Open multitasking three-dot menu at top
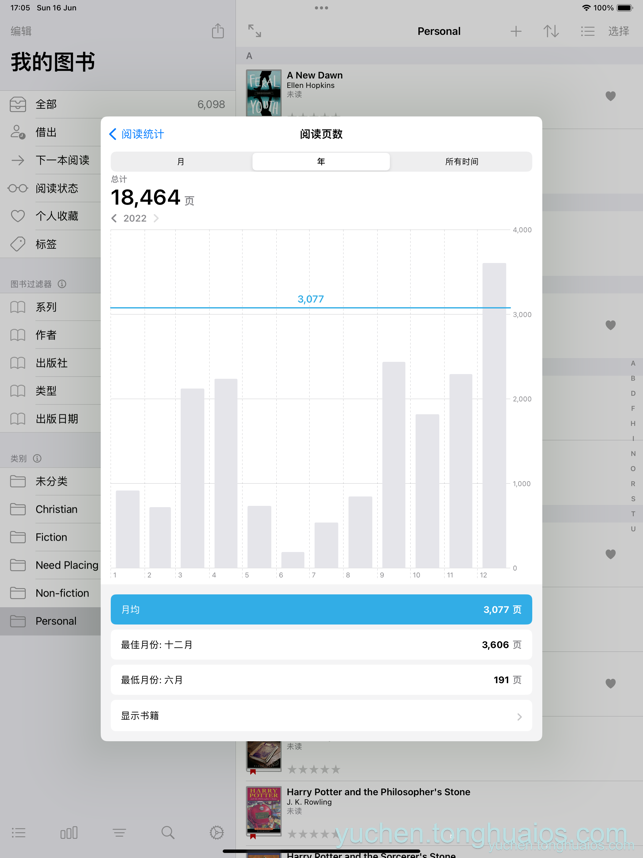 point(321,8)
